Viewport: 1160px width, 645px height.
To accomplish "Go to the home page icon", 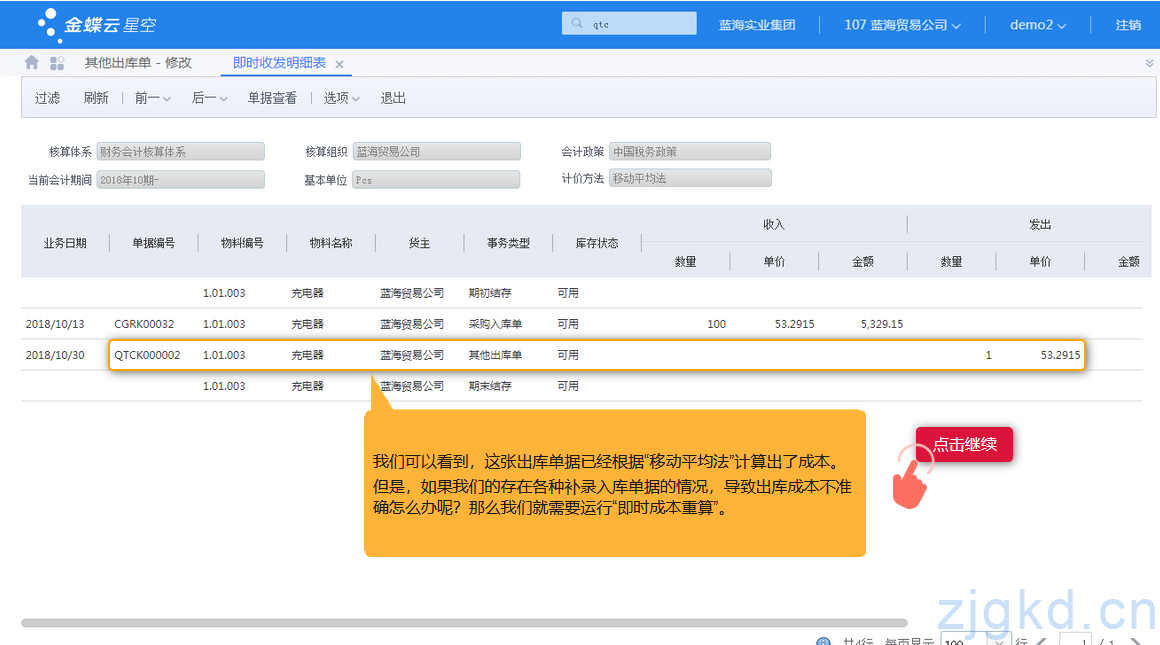I will point(31,63).
